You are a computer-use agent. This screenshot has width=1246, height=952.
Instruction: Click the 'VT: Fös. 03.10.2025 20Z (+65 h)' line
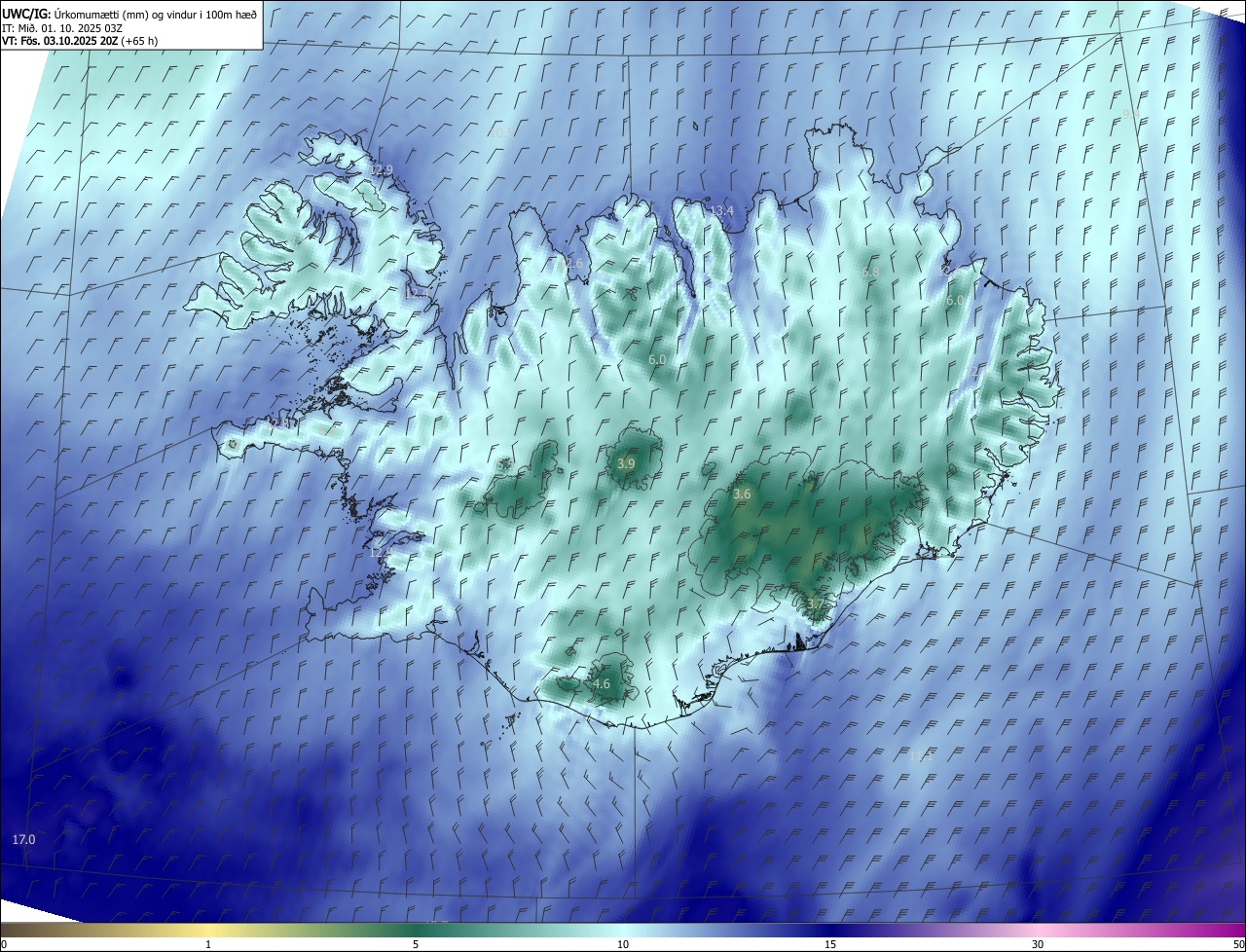click(x=80, y=41)
